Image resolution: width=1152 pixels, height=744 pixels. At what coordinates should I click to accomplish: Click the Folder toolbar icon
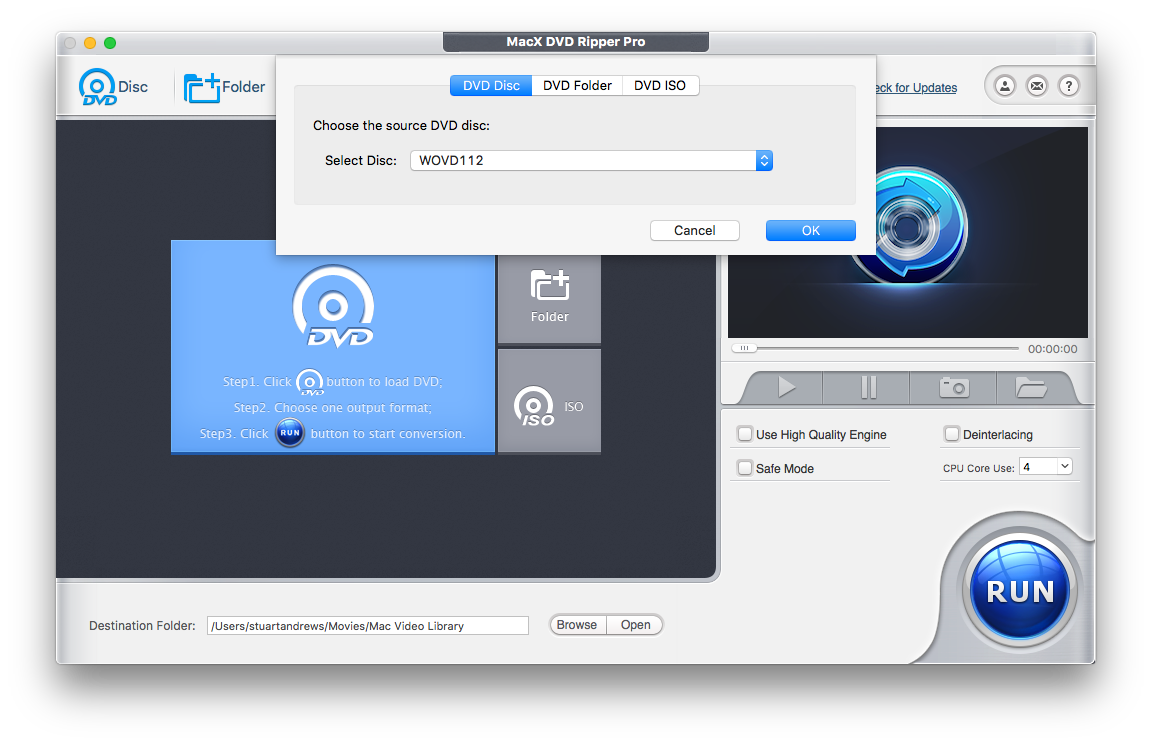[223, 87]
